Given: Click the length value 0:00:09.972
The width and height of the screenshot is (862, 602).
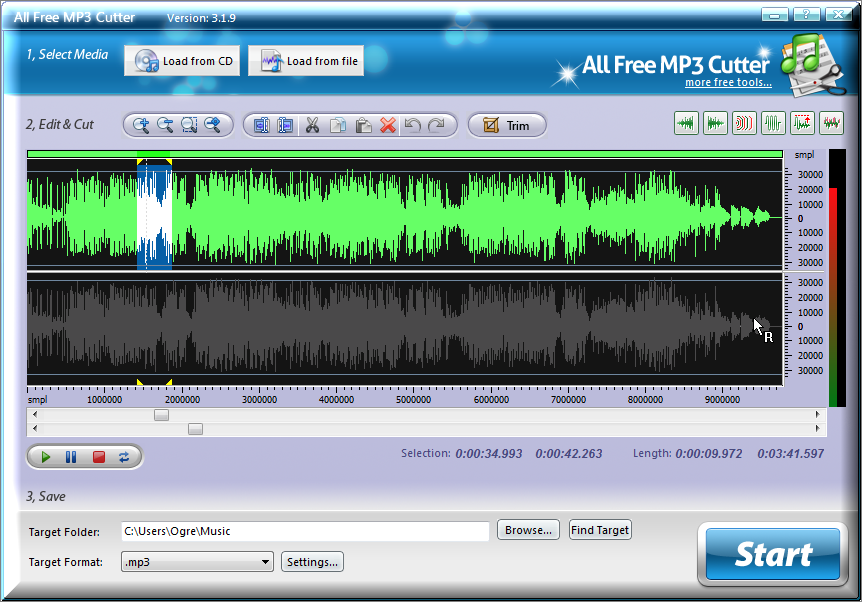Looking at the screenshot, I should click(709, 454).
